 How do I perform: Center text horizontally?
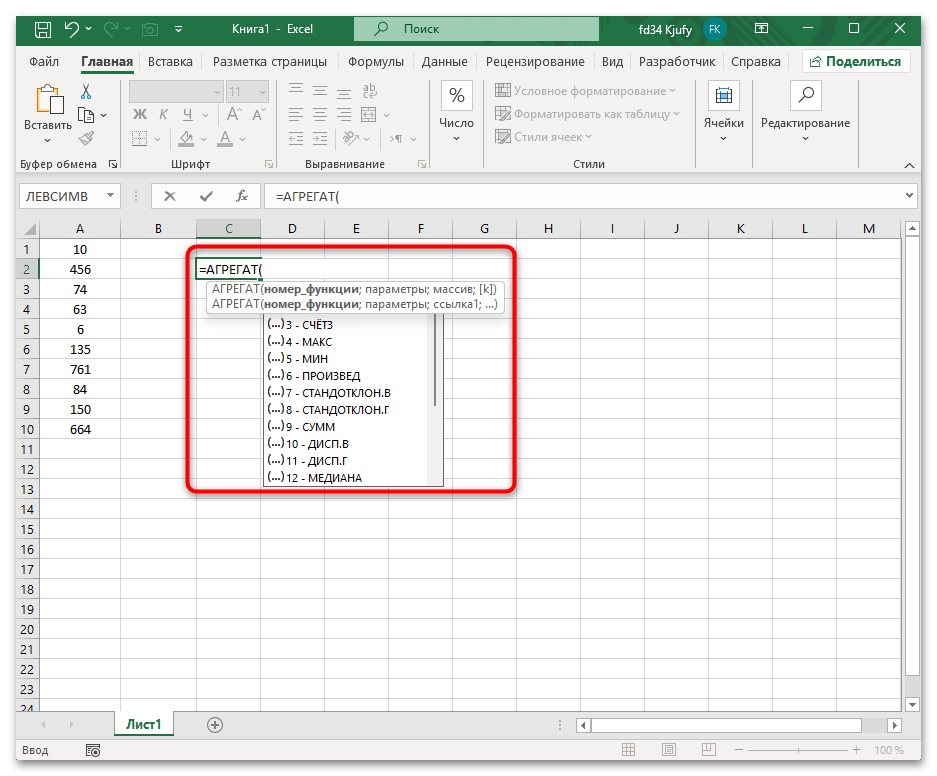pyautogui.click(x=320, y=115)
